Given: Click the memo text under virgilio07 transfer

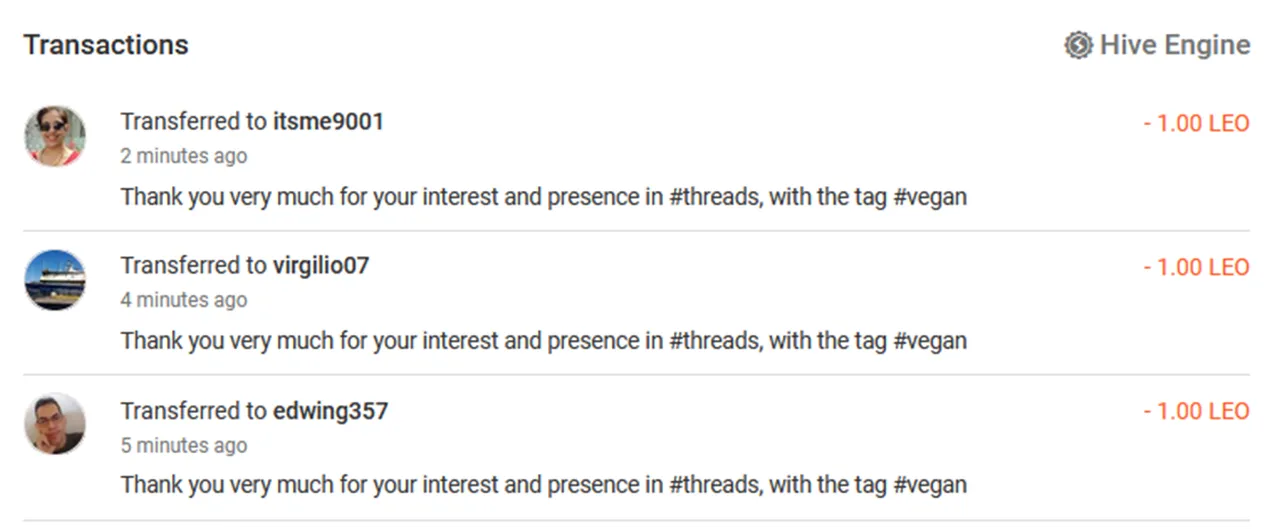Looking at the screenshot, I should [x=543, y=341].
